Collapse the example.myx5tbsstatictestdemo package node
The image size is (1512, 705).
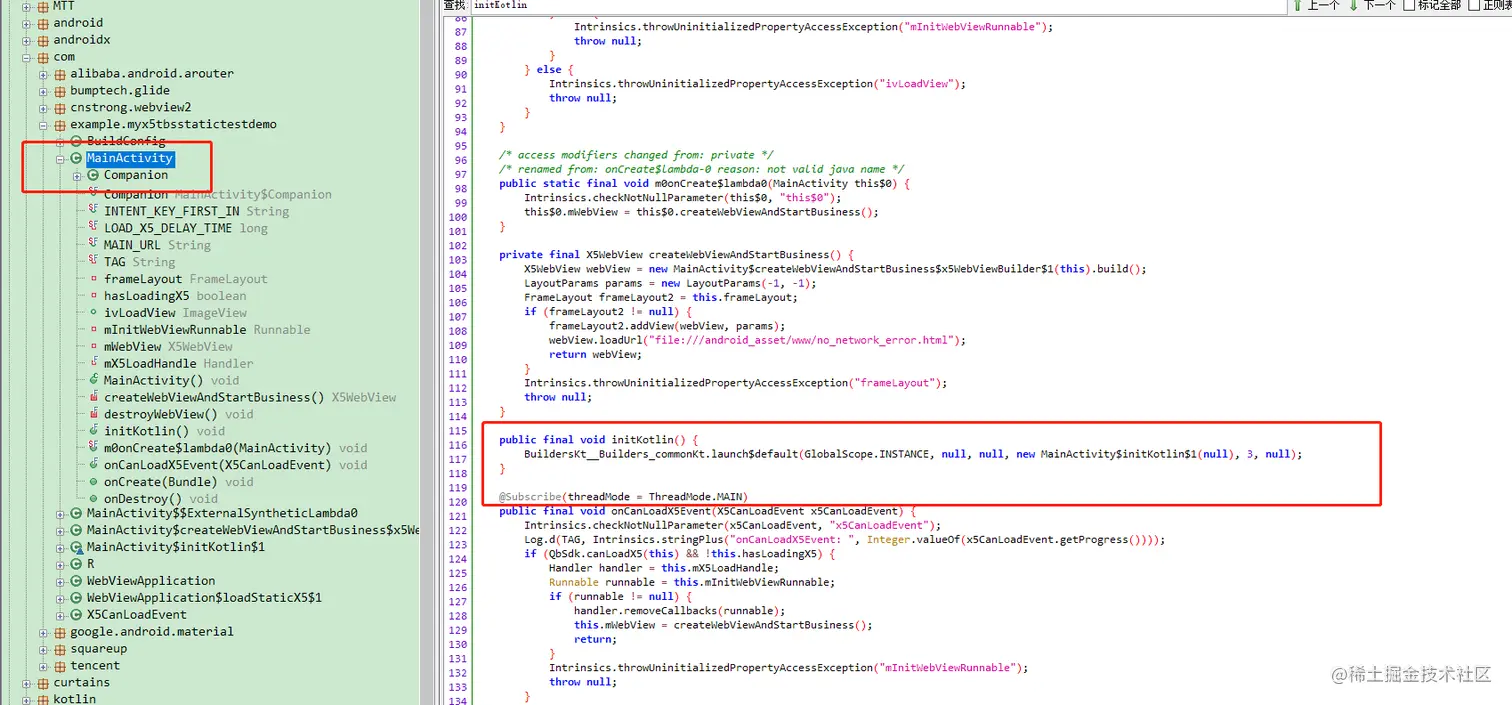[44, 125]
